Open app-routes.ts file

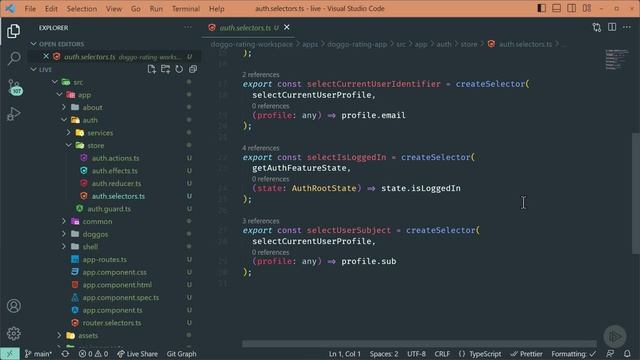coord(104,259)
